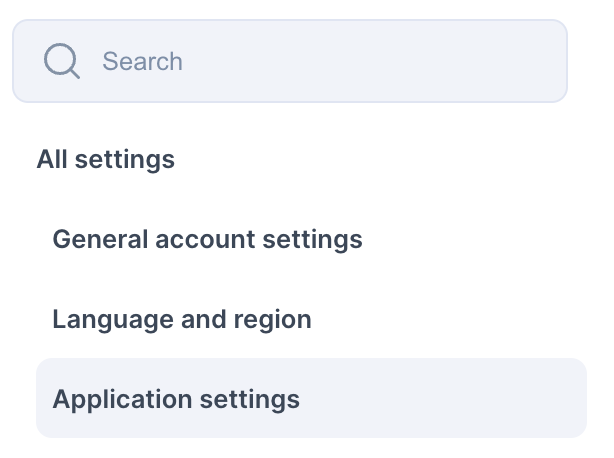This screenshot has width=614, height=458.
Task: Activate the settings search magnifier
Action: 62,61
